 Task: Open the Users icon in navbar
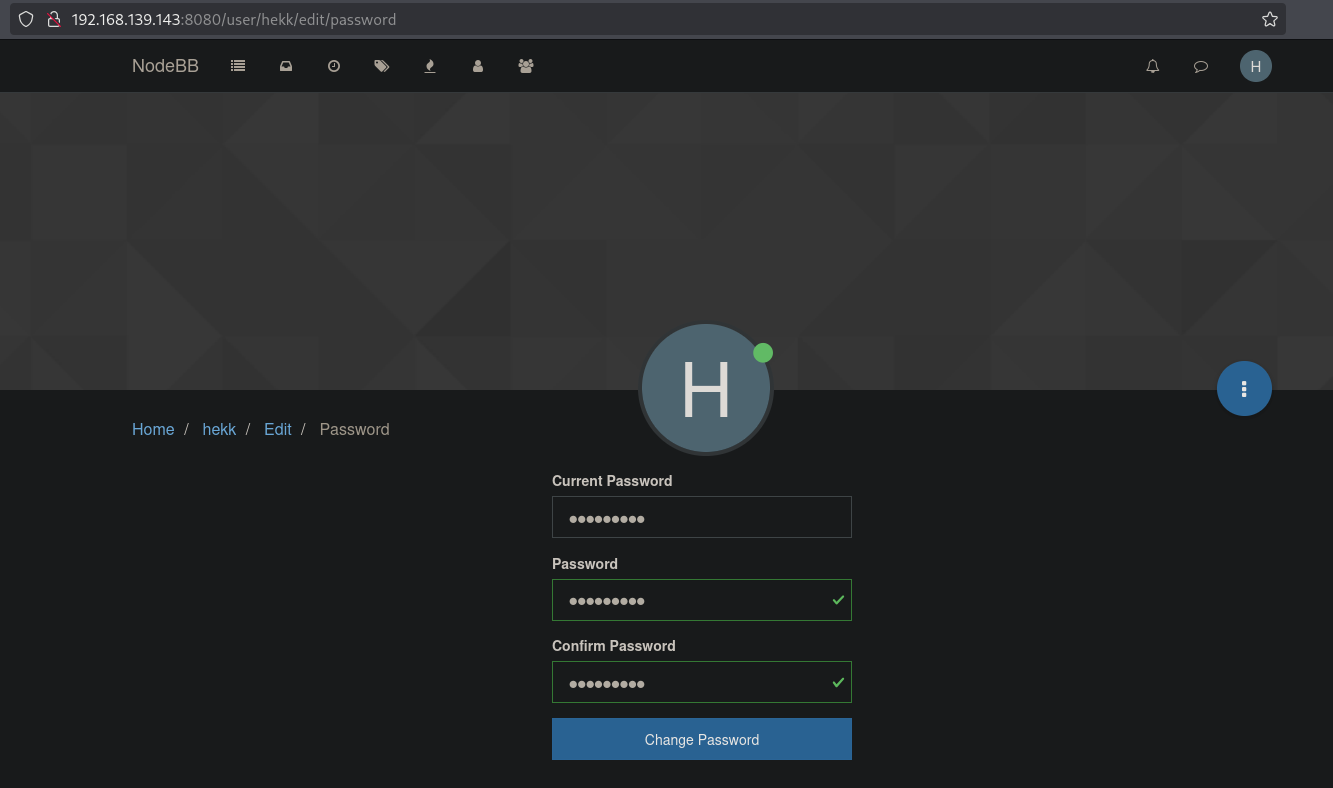pyautogui.click(x=478, y=66)
